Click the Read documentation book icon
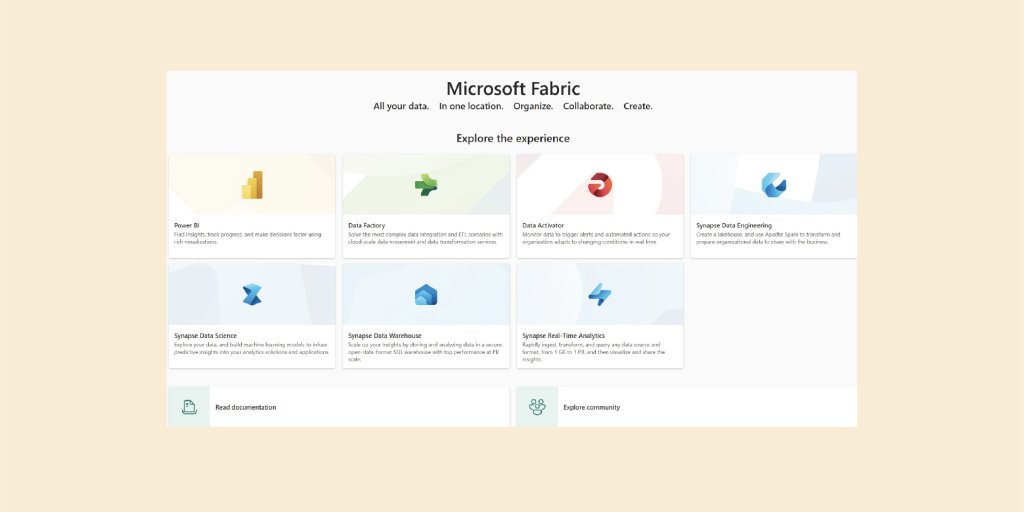The height and width of the screenshot is (512, 1024). 189,407
